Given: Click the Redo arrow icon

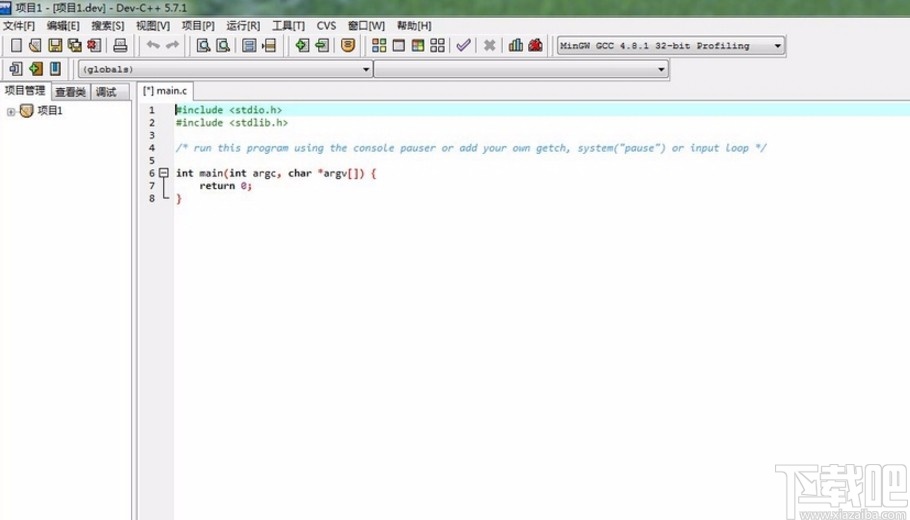Looking at the screenshot, I should coord(173,45).
